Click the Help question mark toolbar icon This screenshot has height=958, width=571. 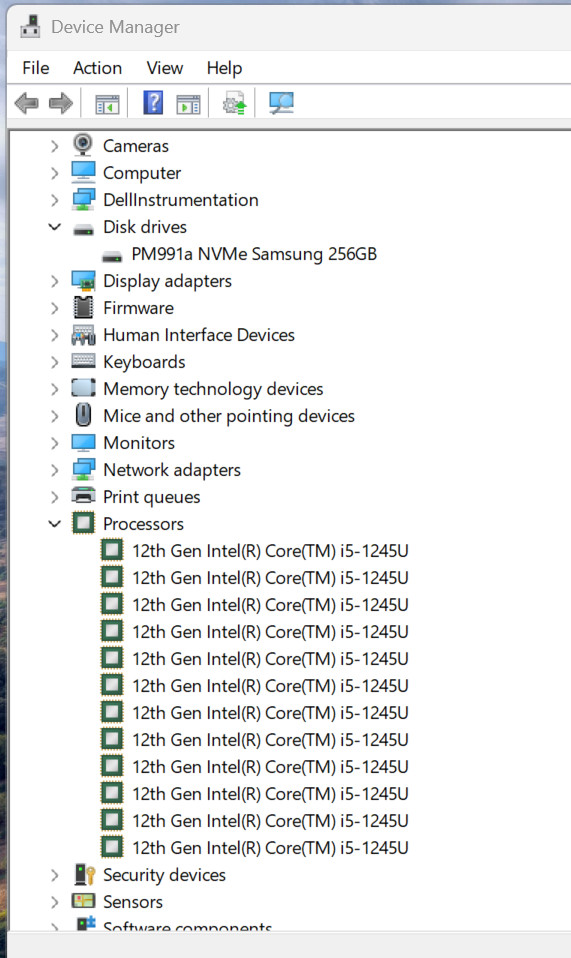pos(153,103)
